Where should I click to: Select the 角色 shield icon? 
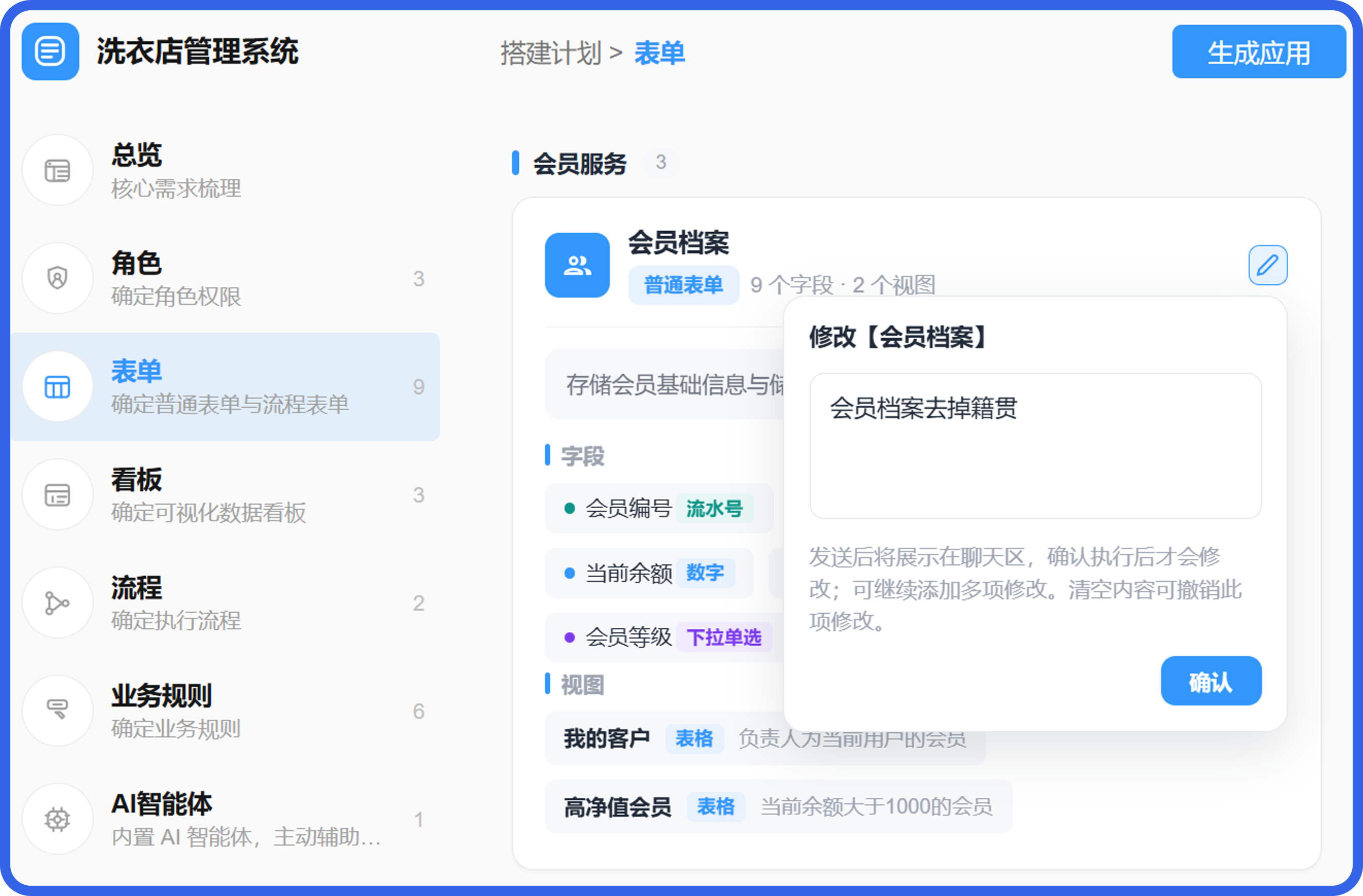click(57, 278)
